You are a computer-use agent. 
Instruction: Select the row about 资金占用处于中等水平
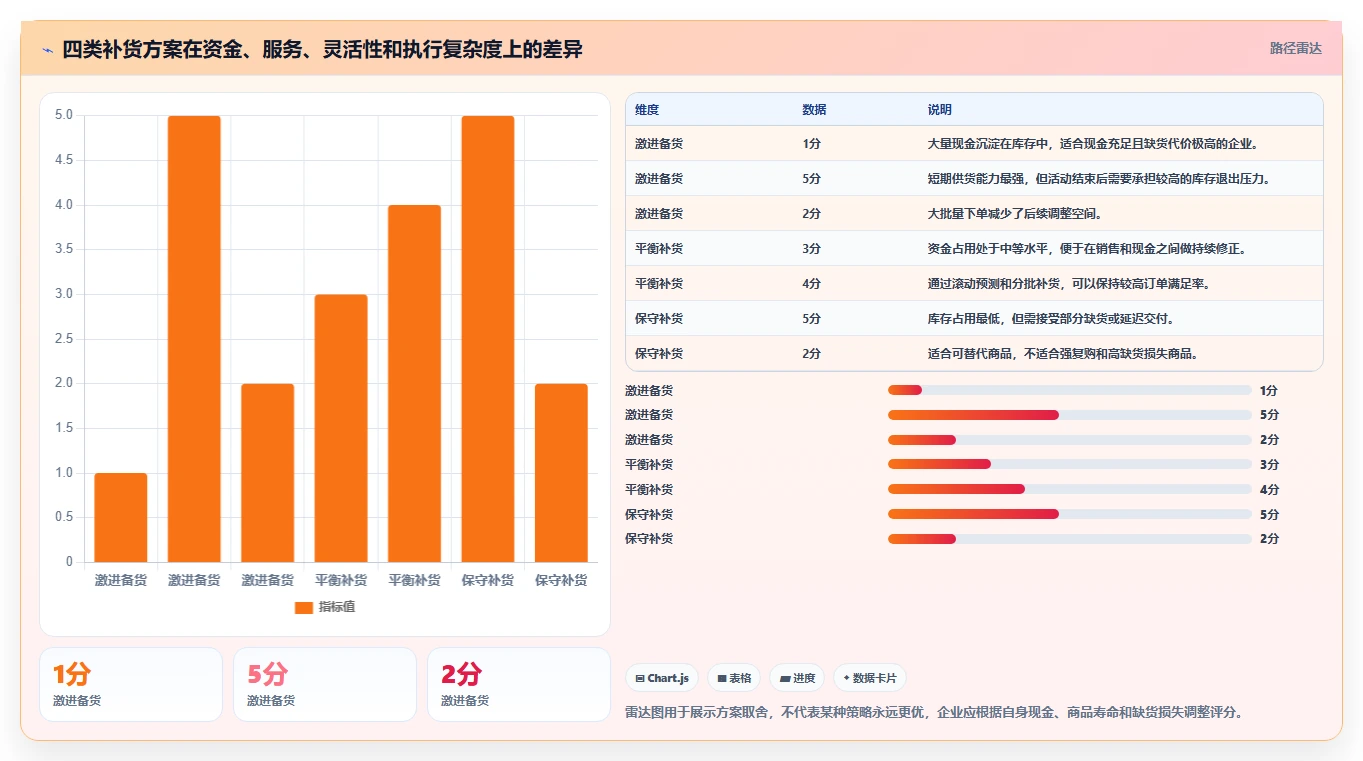(x=974, y=249)
